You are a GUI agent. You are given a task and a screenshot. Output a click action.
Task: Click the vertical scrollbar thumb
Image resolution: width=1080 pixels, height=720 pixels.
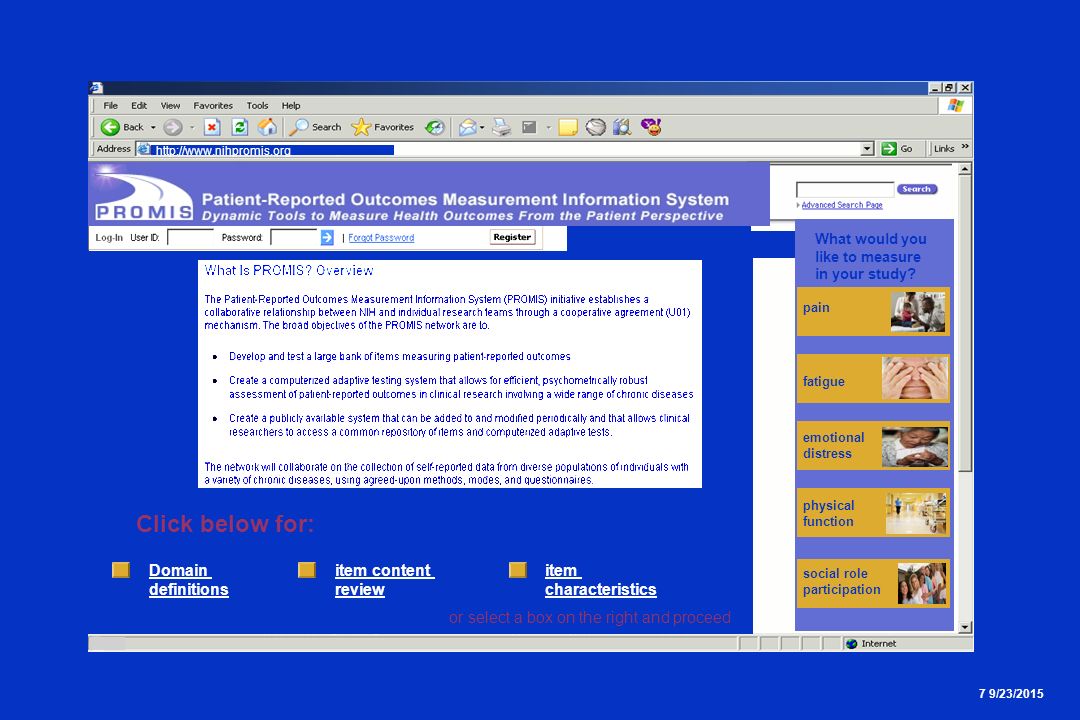click(x=965, y=323)
